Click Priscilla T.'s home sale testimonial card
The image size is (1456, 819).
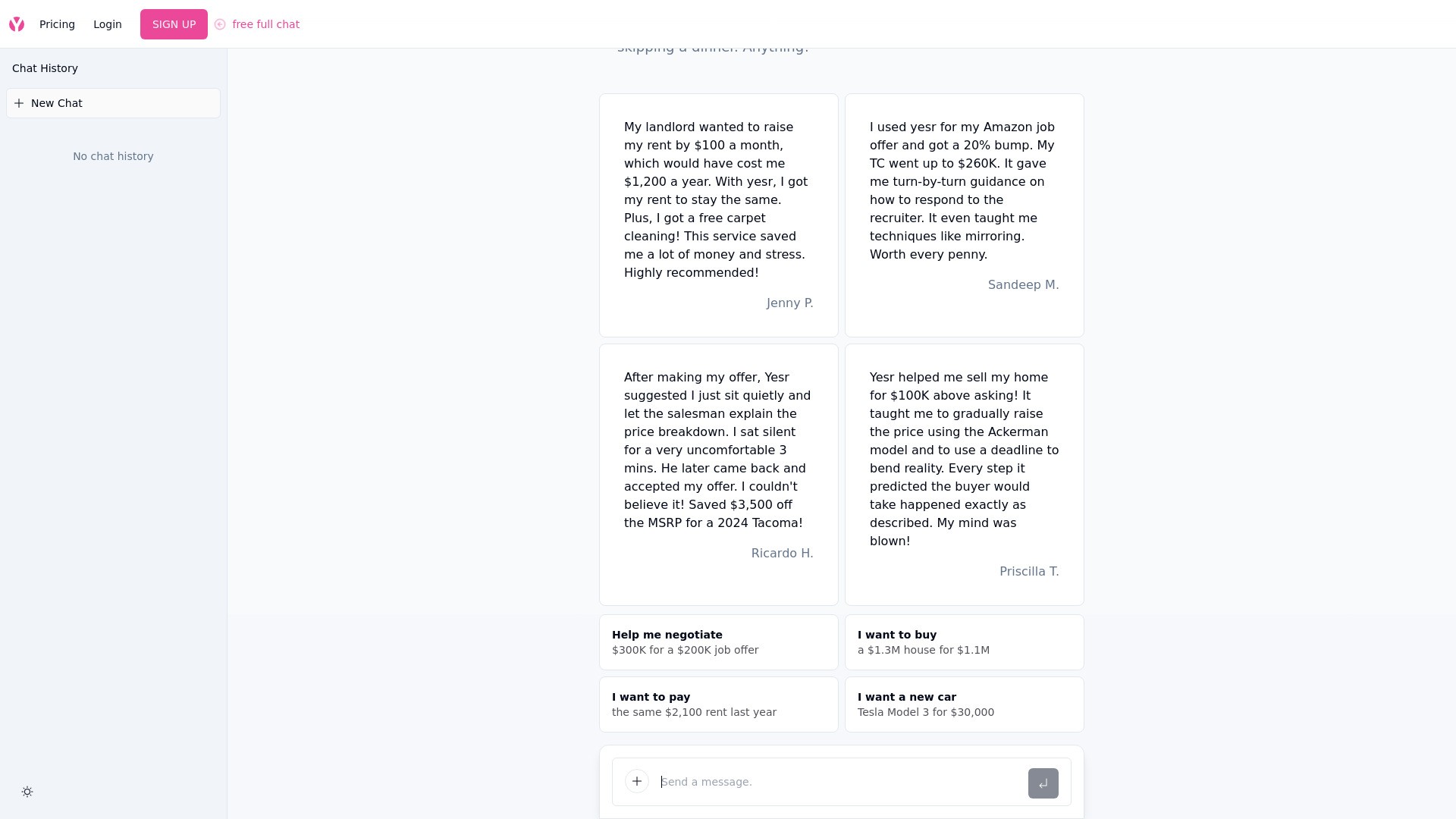pyautogui.click(x=964, y=475)
